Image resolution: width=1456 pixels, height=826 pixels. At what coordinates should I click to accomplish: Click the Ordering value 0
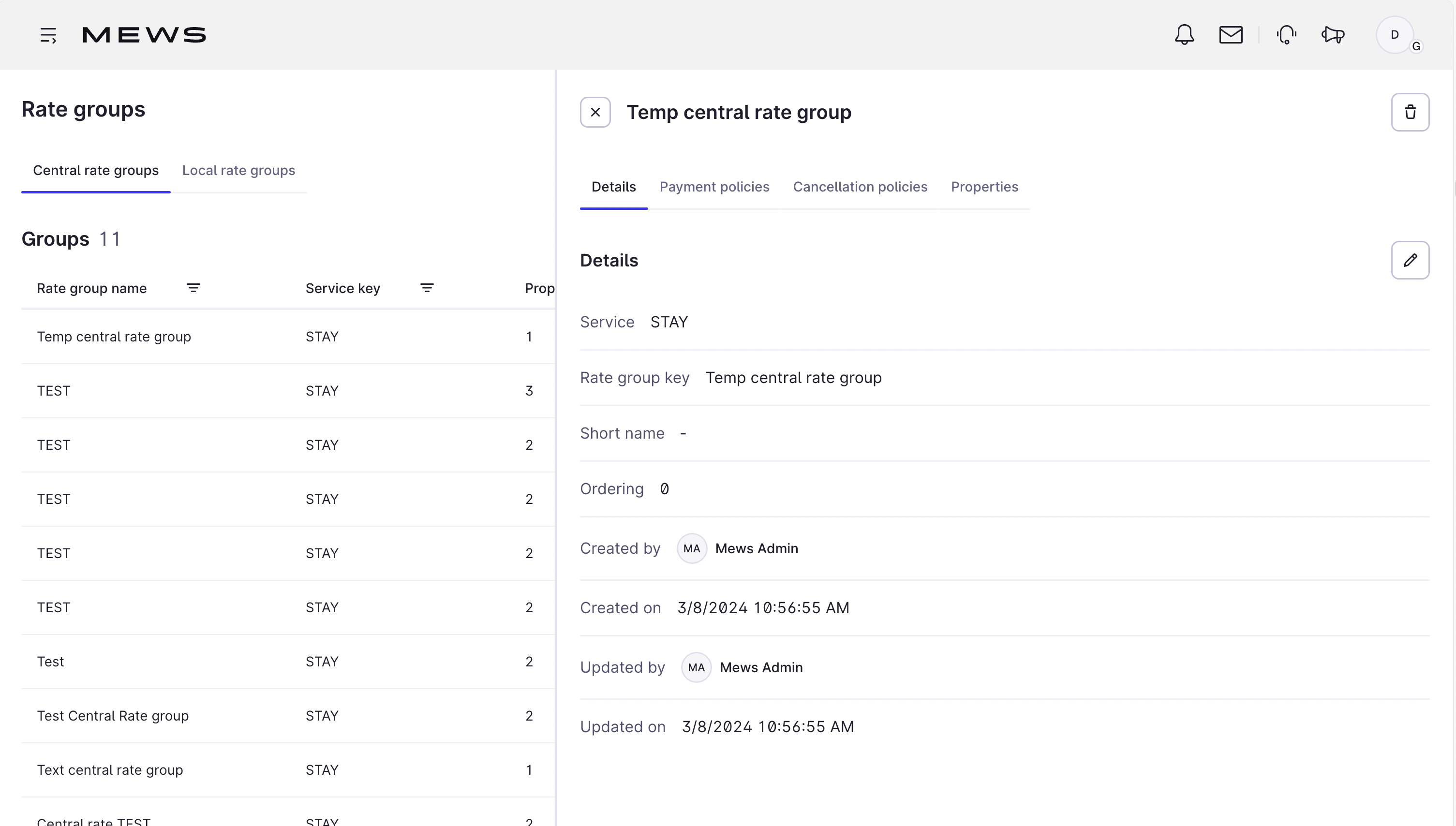pyautogui.click(x=665, y=489)
